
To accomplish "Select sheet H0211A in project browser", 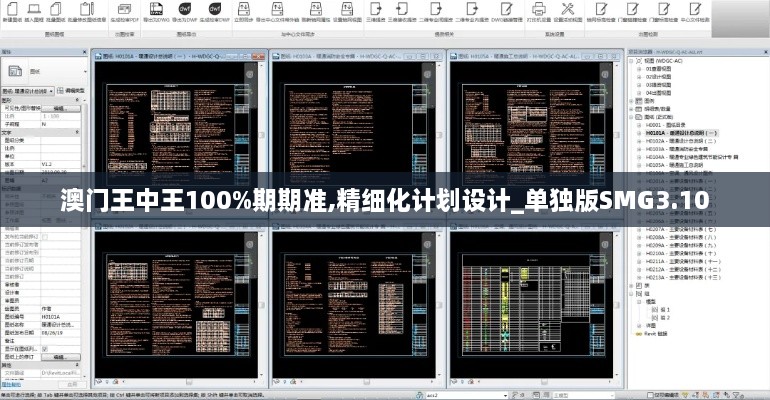I will pos(683,261).
